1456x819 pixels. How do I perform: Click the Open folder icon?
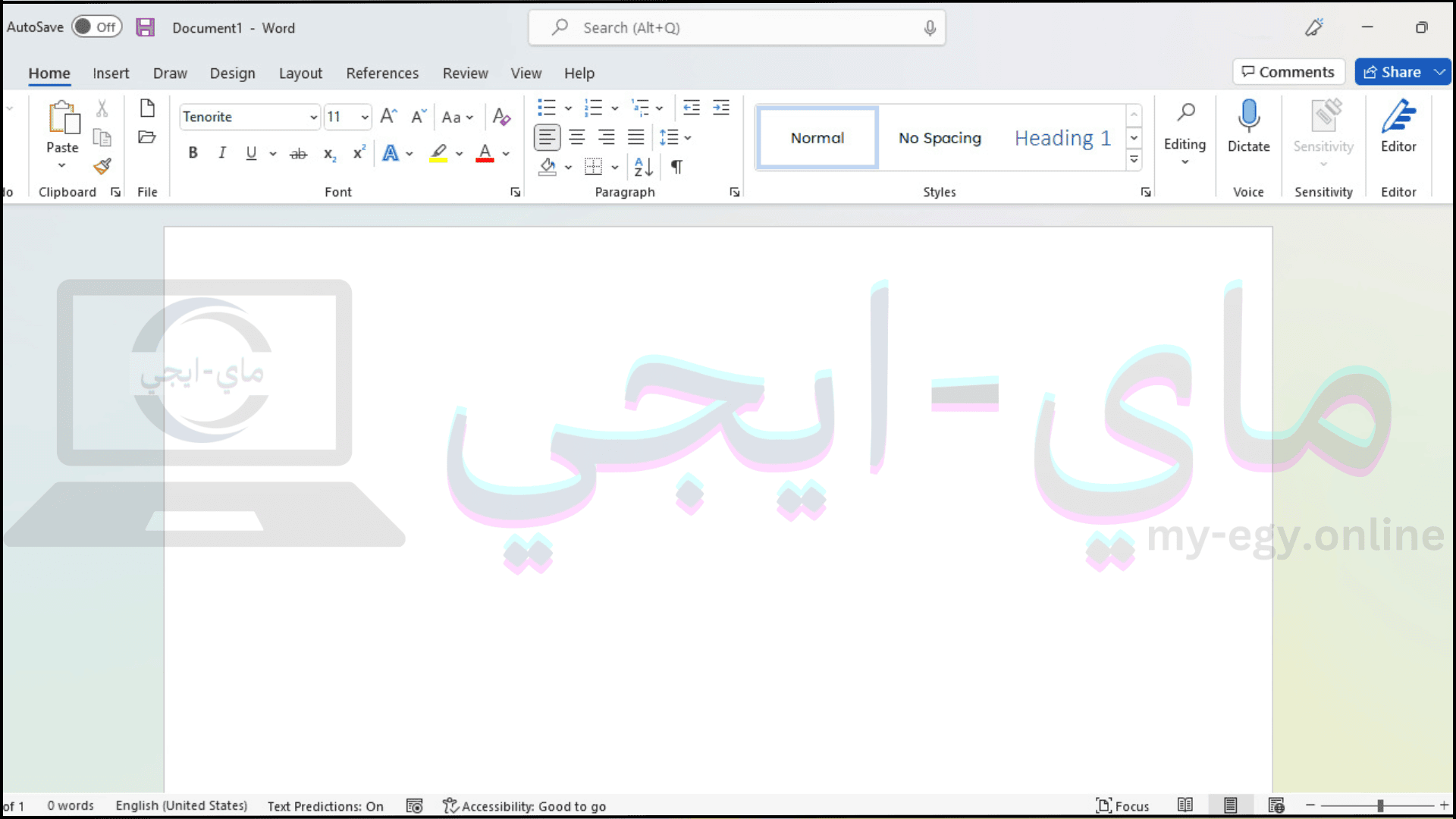pyautogui.click(x=147, y=137)
